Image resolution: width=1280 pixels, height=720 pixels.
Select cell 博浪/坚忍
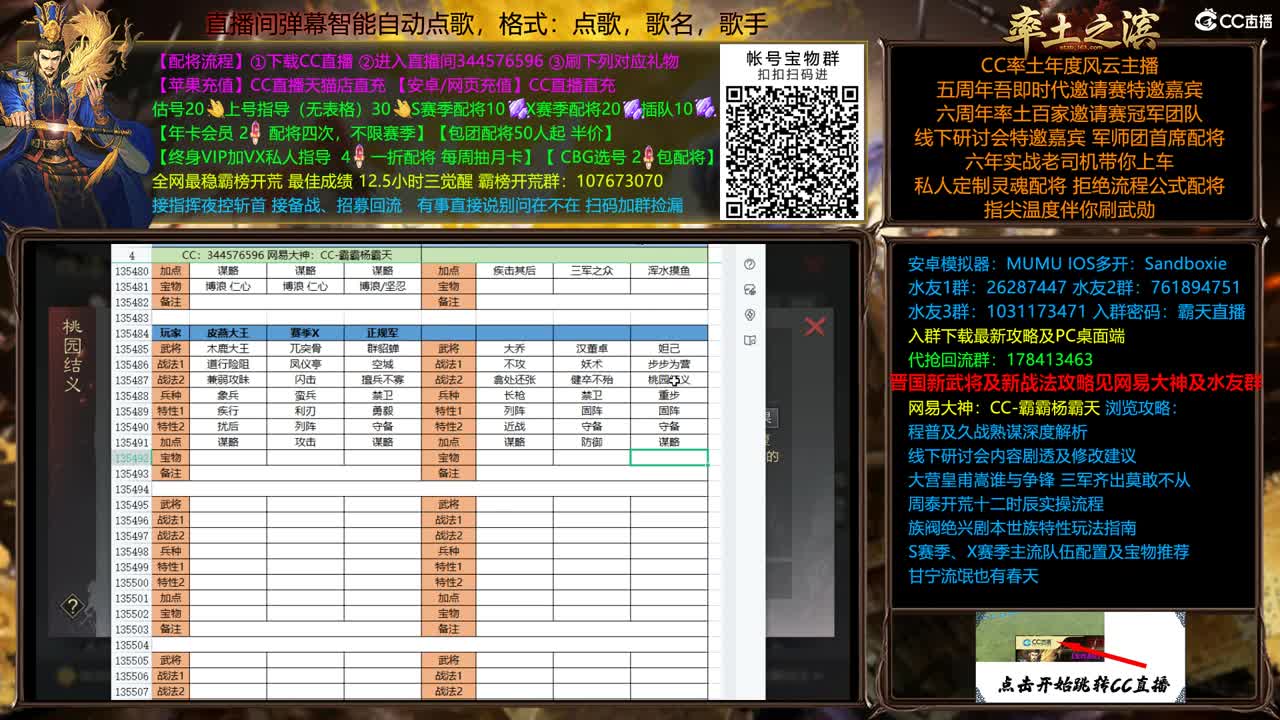tap(382, 286)
